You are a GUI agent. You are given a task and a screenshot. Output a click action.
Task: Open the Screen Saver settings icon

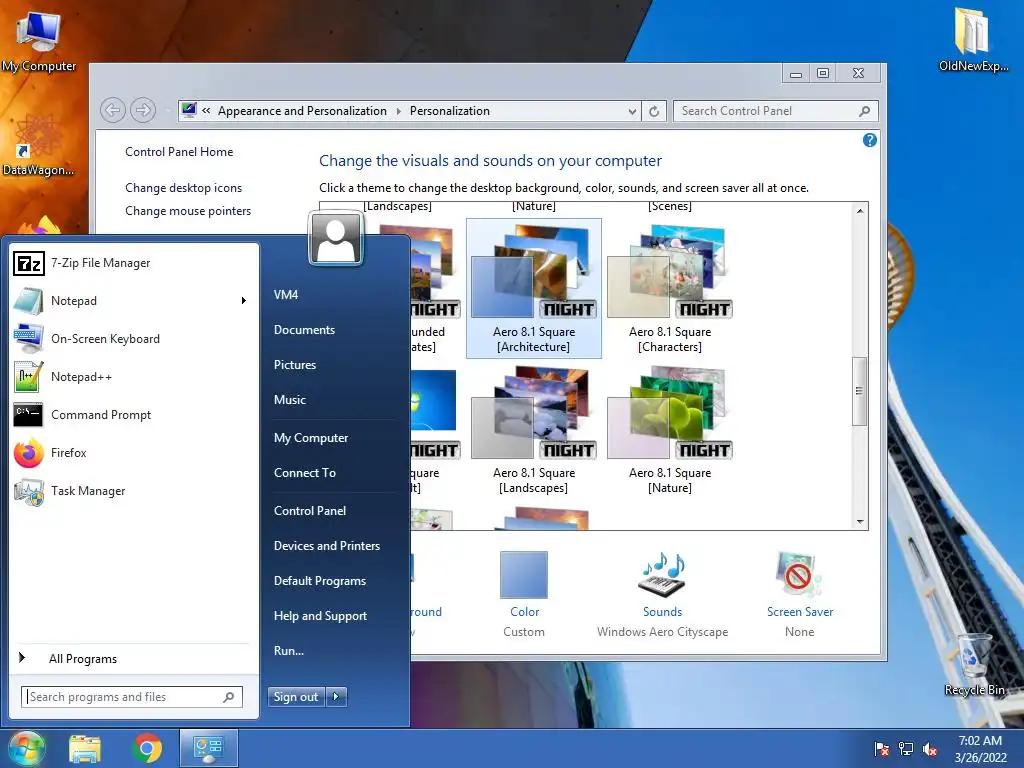pyautogui.click(x=799, y=575)
